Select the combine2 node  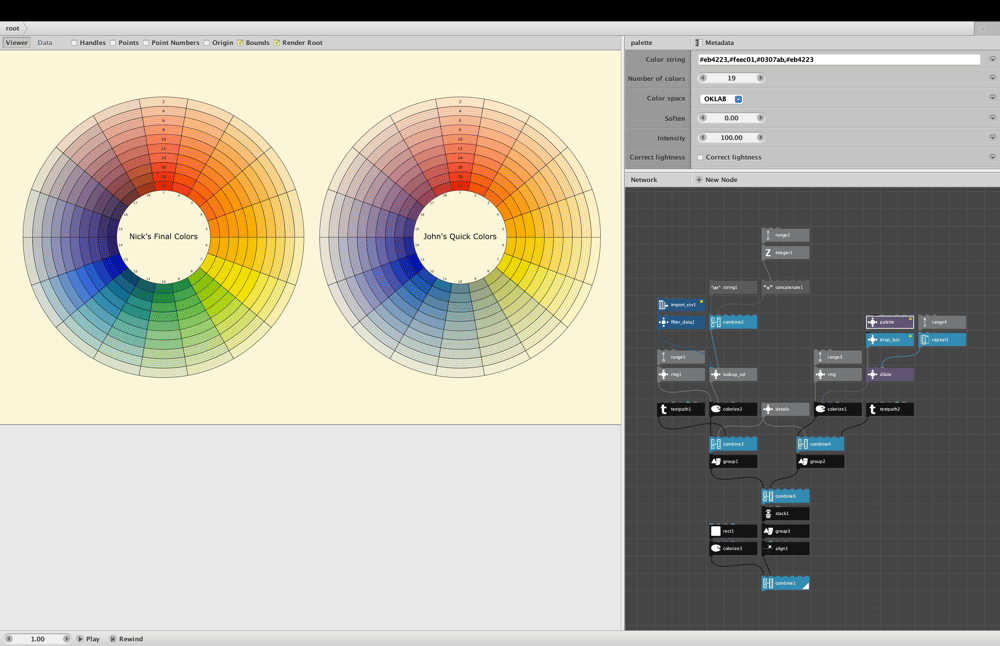pos(733,322)
